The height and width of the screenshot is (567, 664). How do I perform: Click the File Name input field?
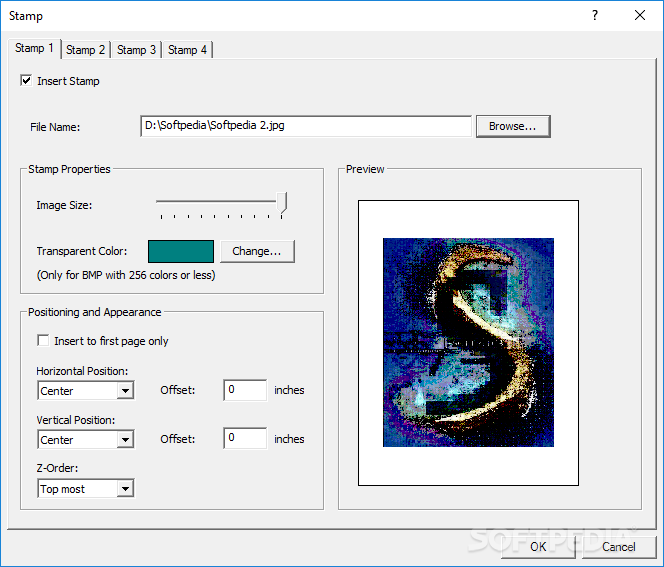(306, 126)
